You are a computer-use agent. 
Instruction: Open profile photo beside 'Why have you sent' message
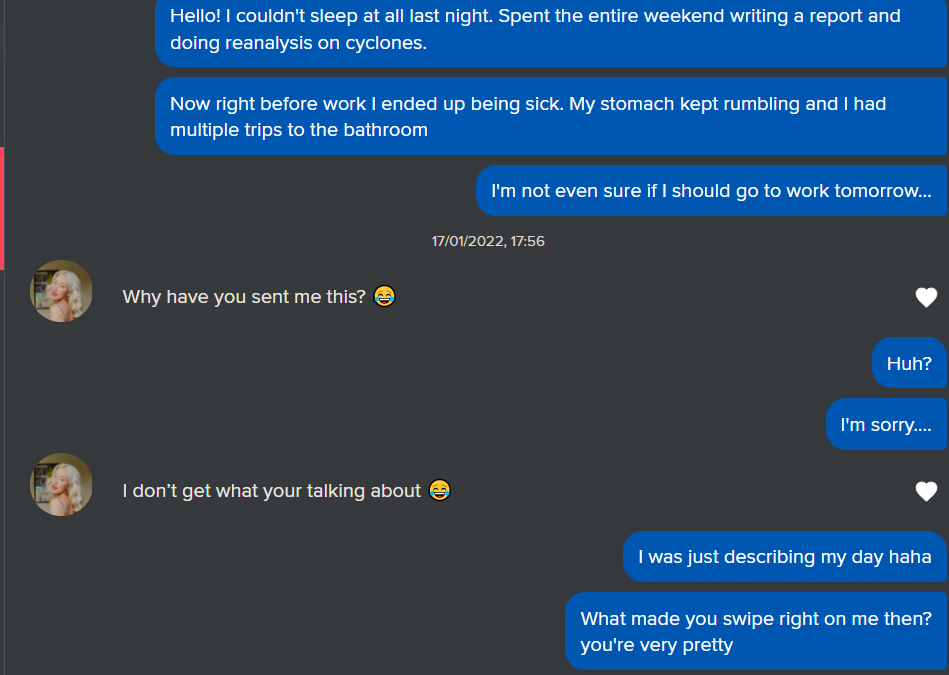click(61, 291)
